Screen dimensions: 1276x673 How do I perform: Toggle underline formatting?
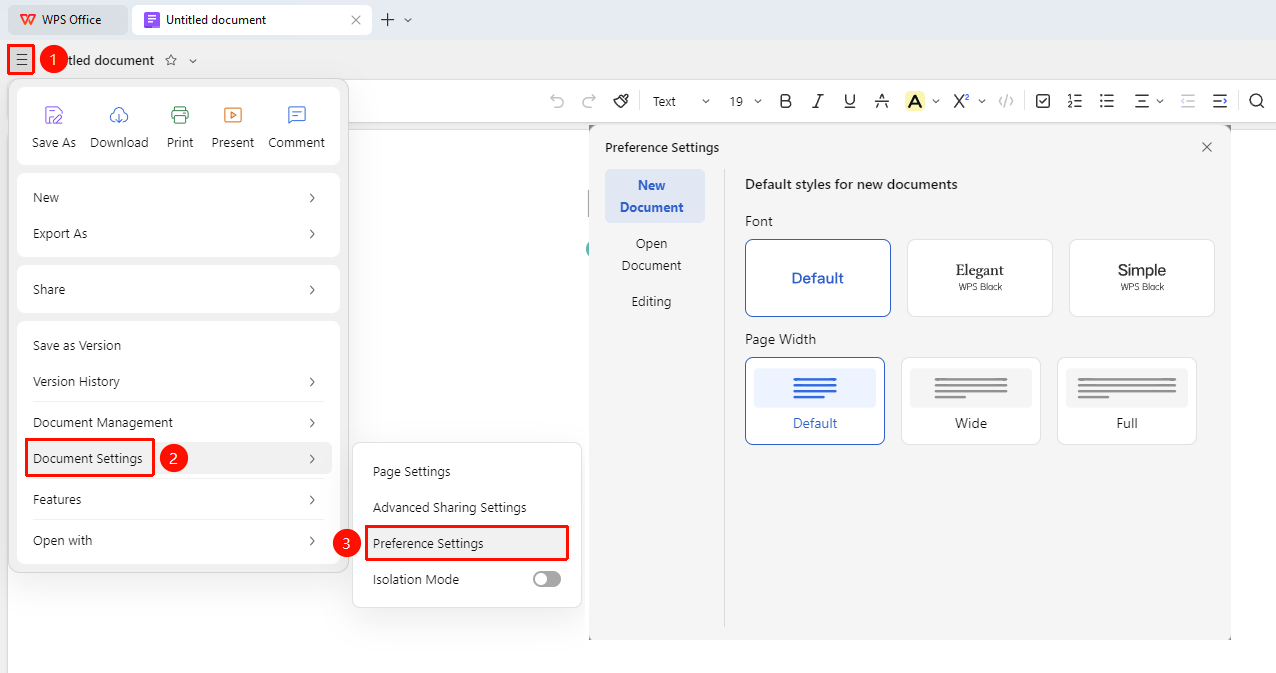[850, 101]
